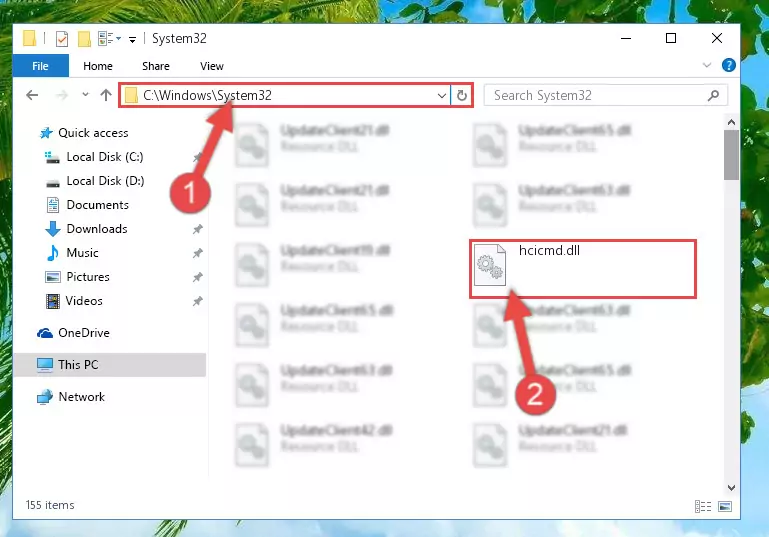Viewport: 769px width, 537px height.
Task: Select the hcicmd.dll file name
Action: (x=549, y=251)
